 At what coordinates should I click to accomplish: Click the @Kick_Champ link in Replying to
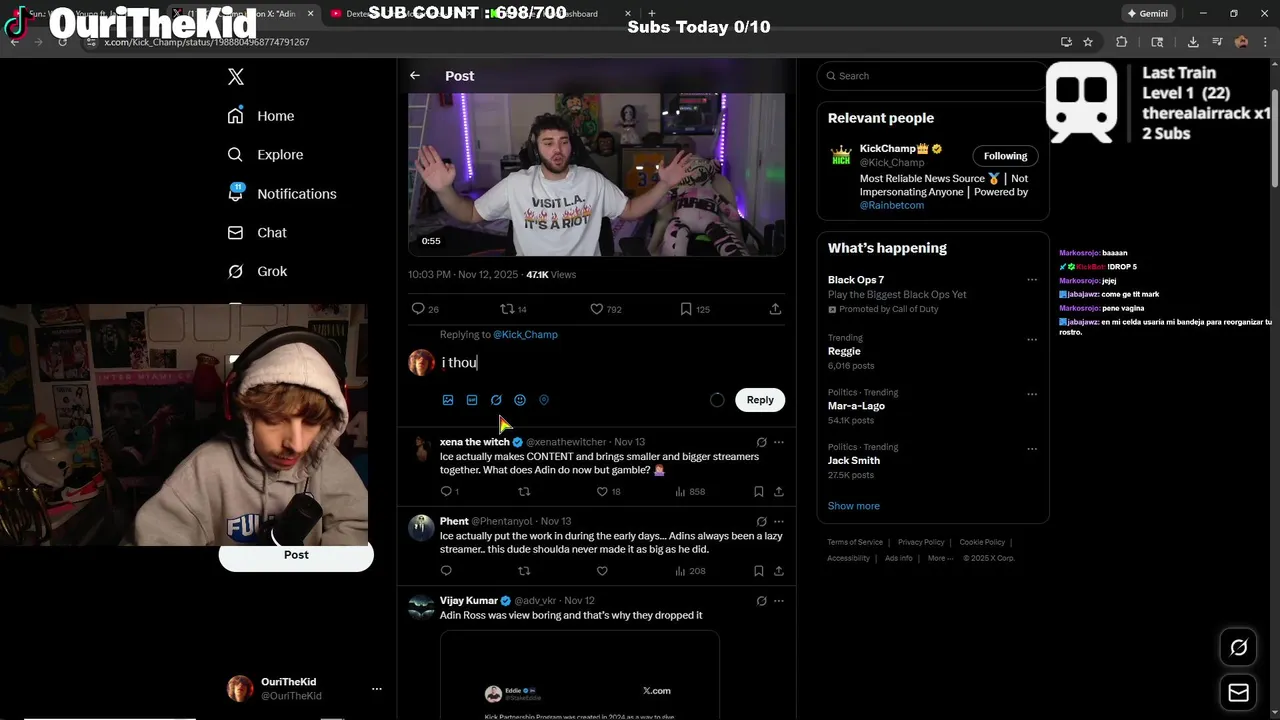coord(525,335)
